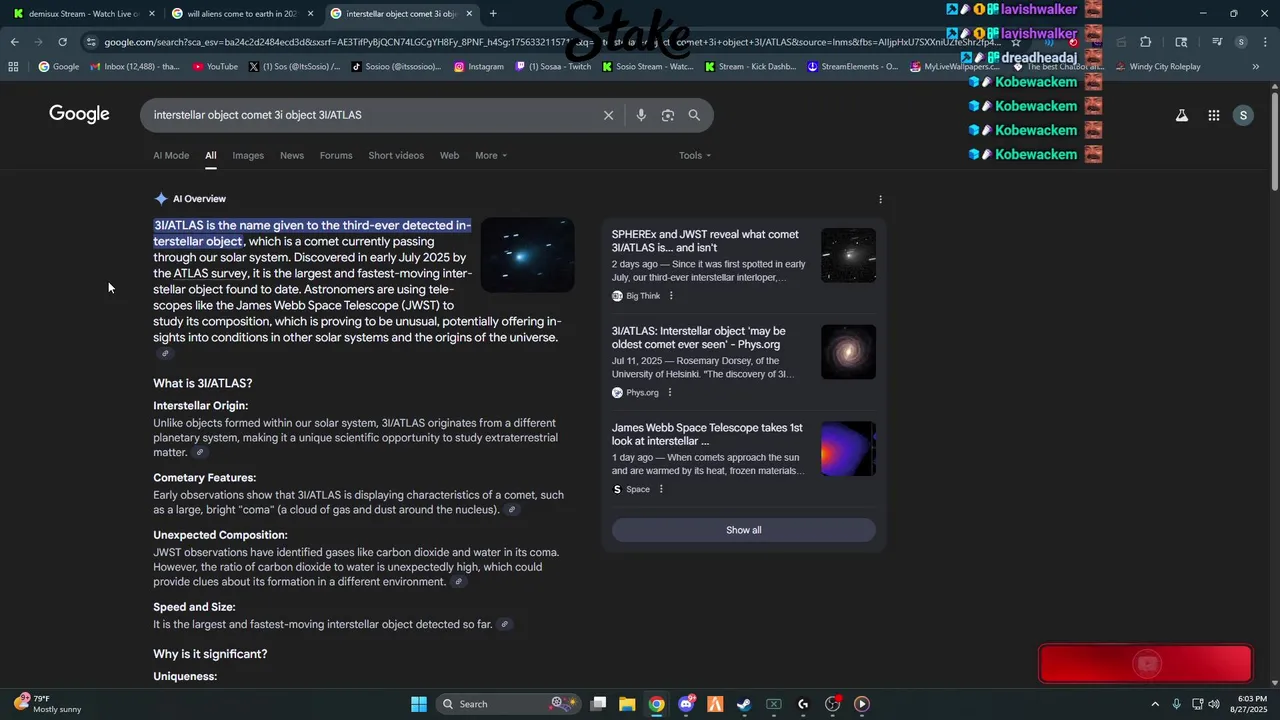Bookmark this page with the star
1280x720 pixels.
coord(1016,42)
